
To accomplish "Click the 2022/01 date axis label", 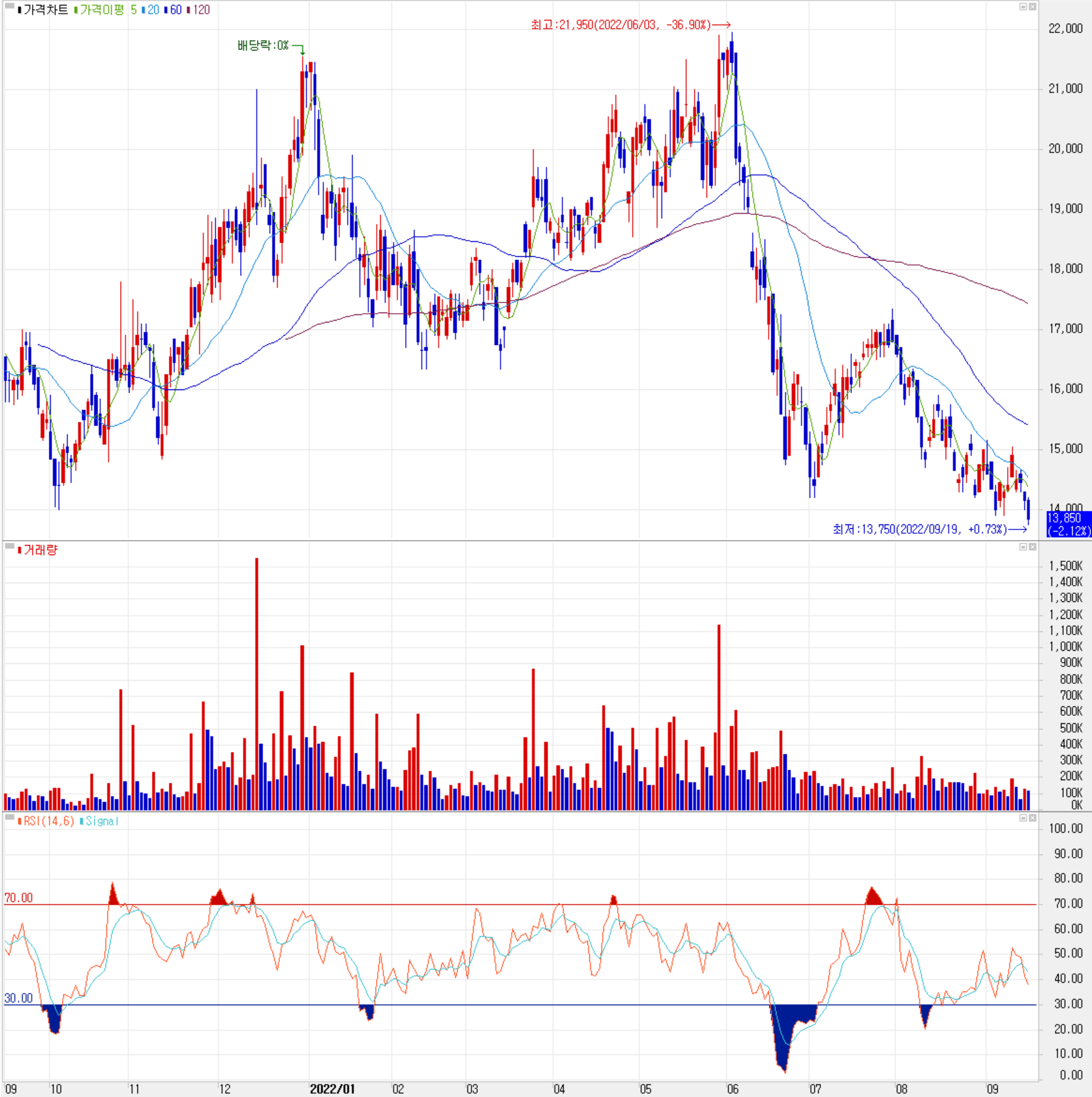I will [x=332, y=1089].
